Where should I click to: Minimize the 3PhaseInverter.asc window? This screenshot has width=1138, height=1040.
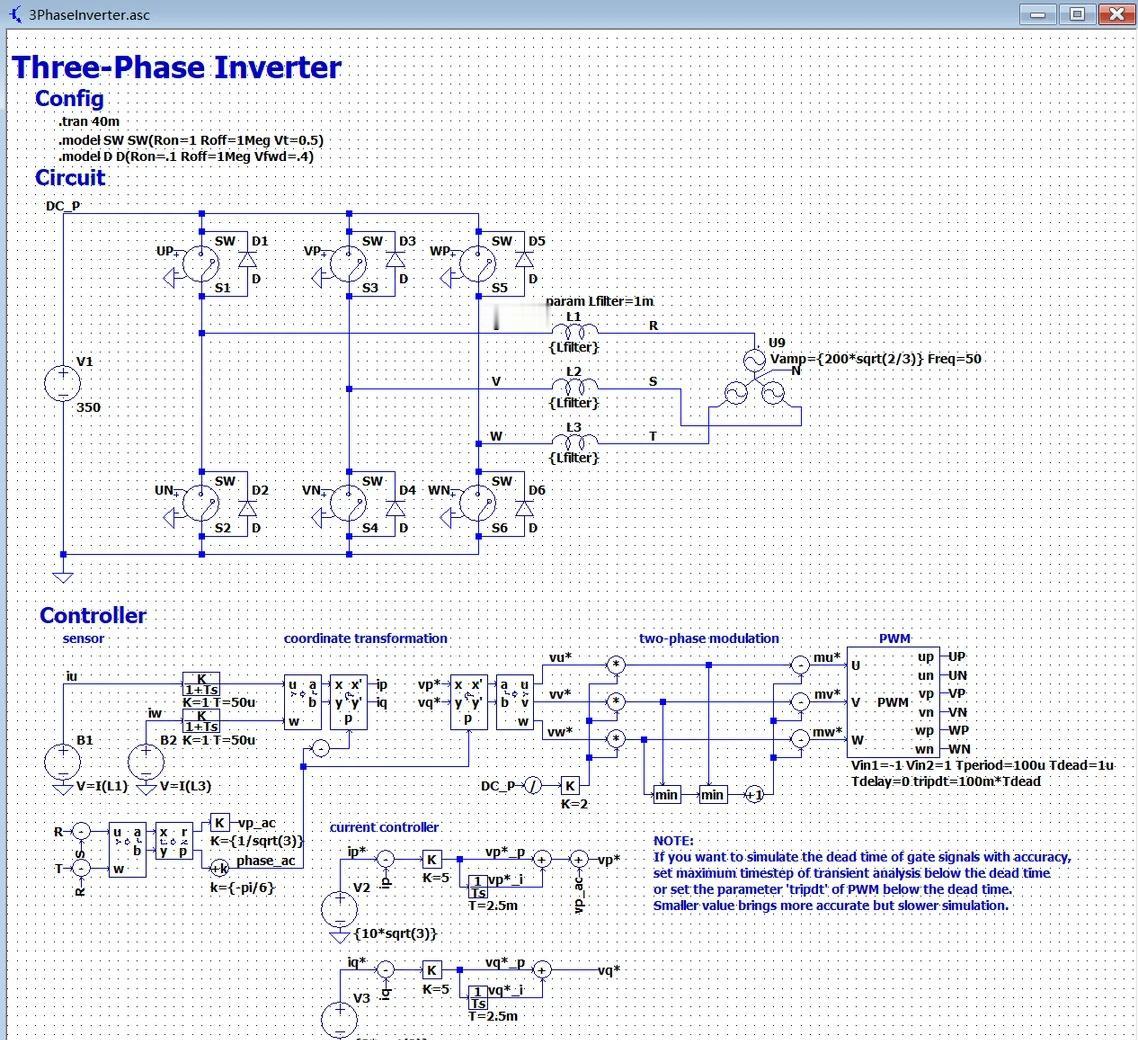(1038, 14)
